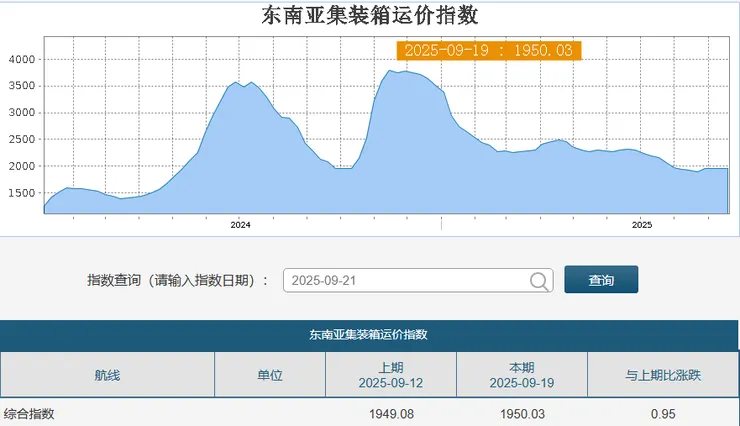This screenshot has width=740, height=426.
Task: Click the 上期 2025-09-12 column header
Action: 391,375
